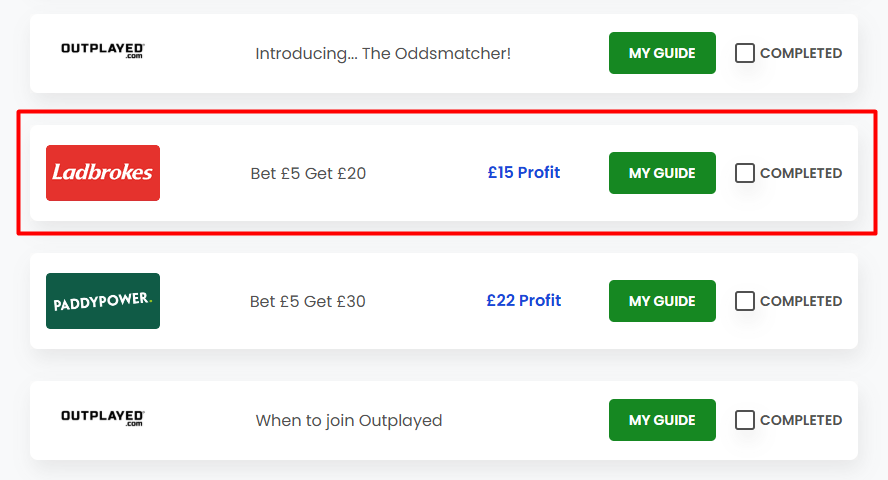Open My Guide for Introducing the Oddsmatcher
This screenshot has width=888, height=480.
pos(662,53)
